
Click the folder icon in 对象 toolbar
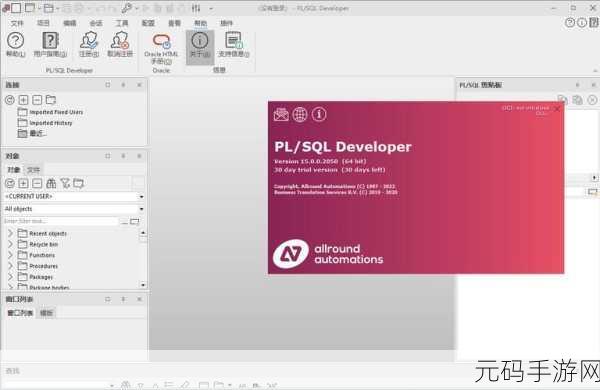(x=79, y=183)
